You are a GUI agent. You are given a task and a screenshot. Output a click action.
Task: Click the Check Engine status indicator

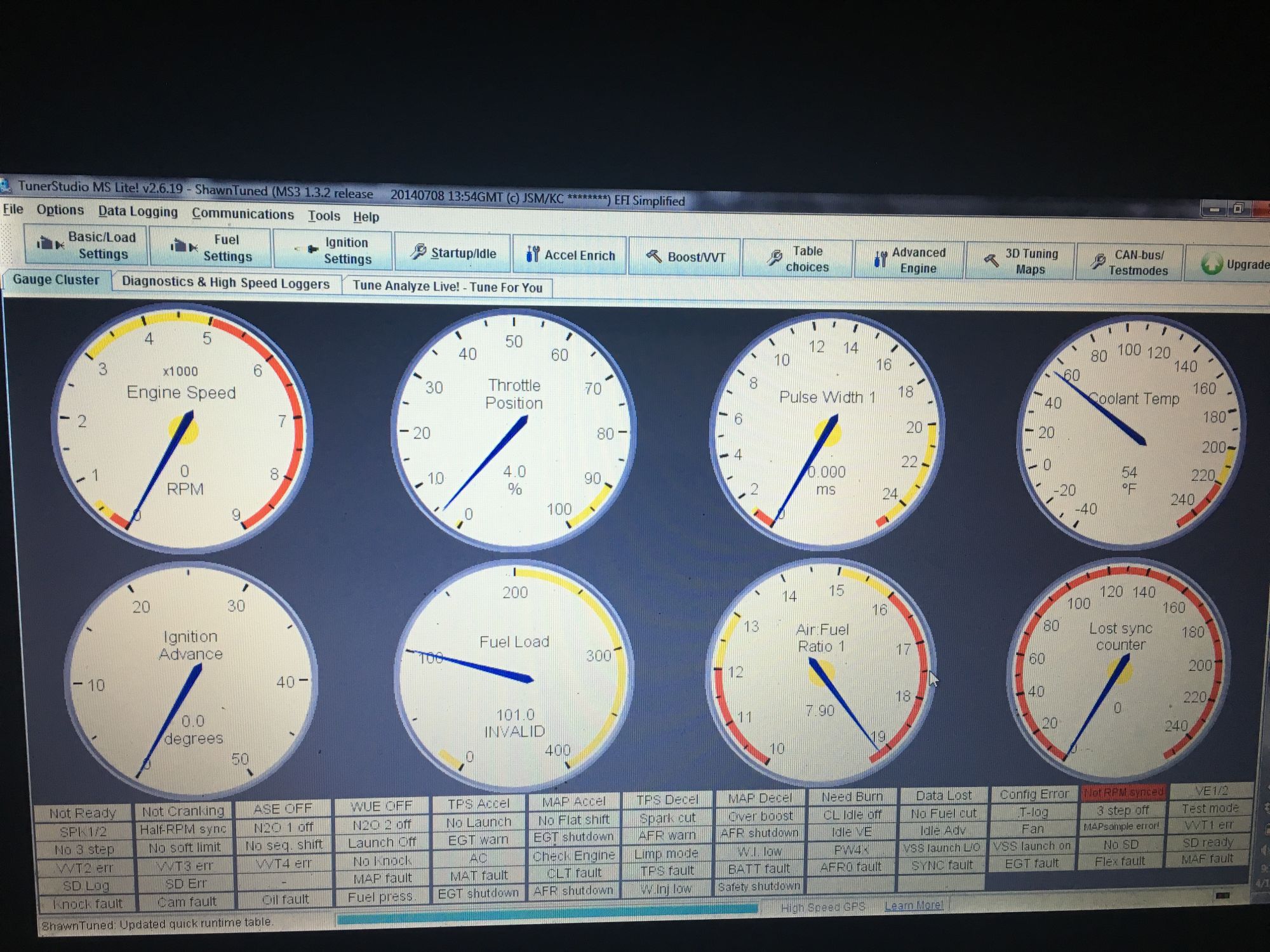pyautogui.click(x=573, y=855)
